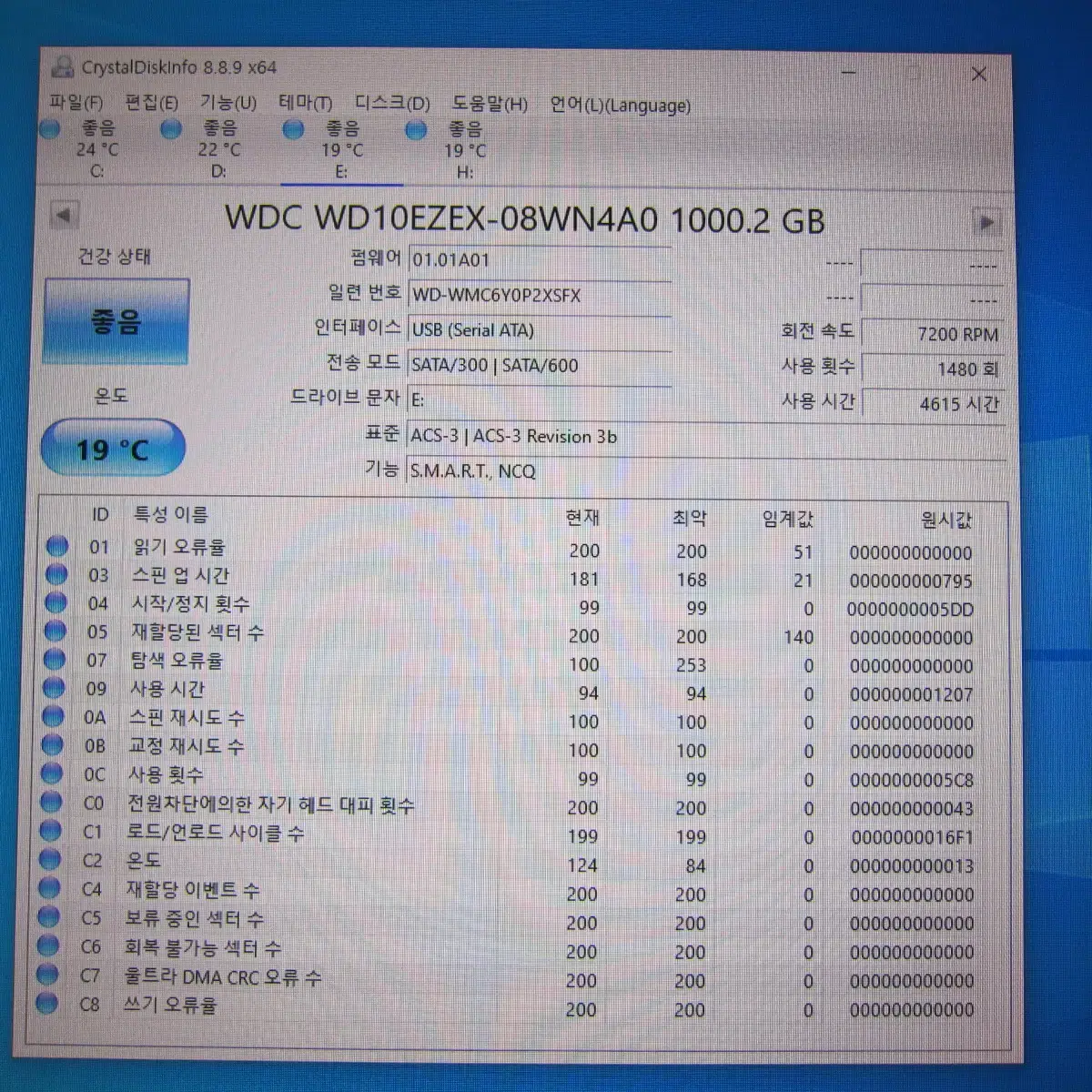This screenshot has height=1092, width=1092.
Task: Click the drive letter field E:
Action: (x=540, y=400)
